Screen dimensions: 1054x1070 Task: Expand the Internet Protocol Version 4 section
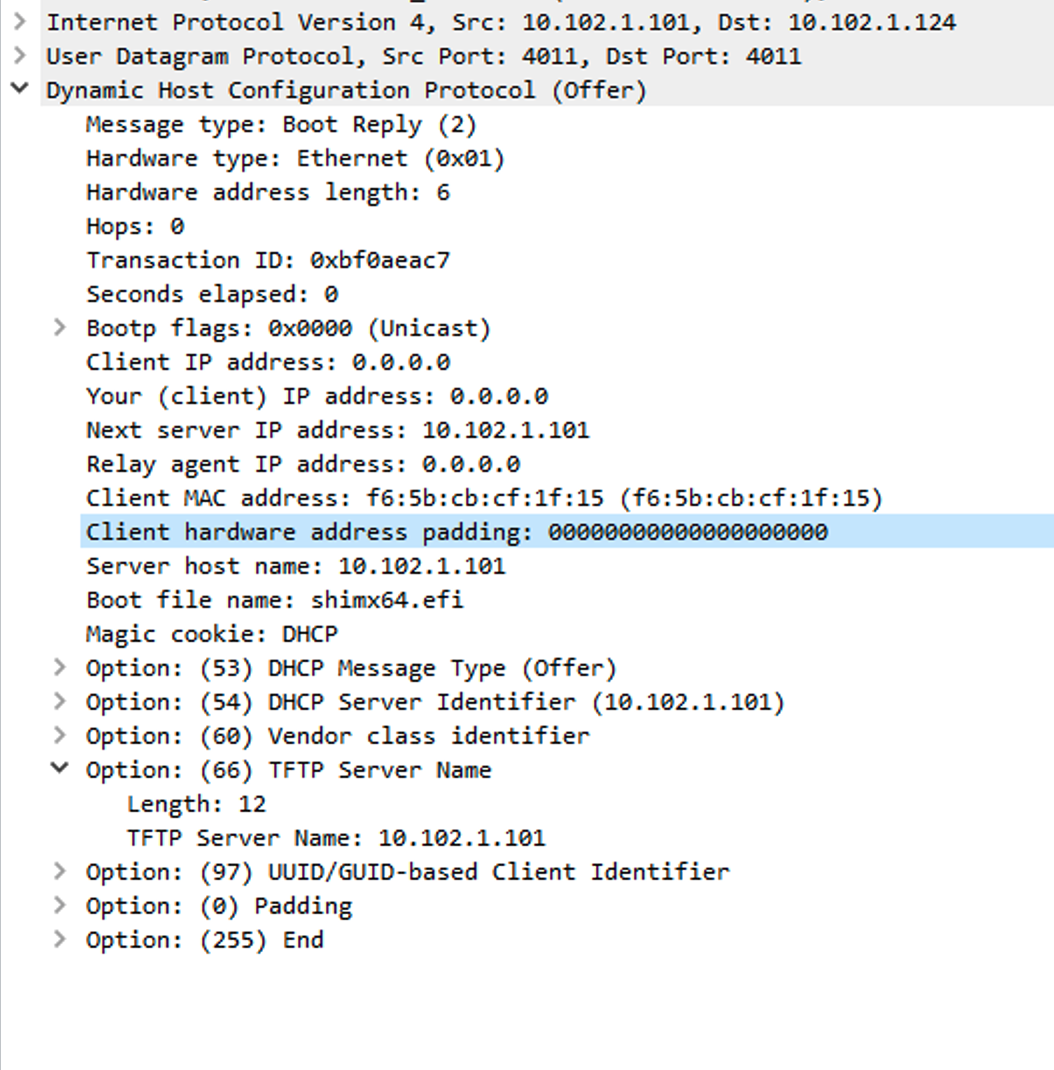pos(20,22)
